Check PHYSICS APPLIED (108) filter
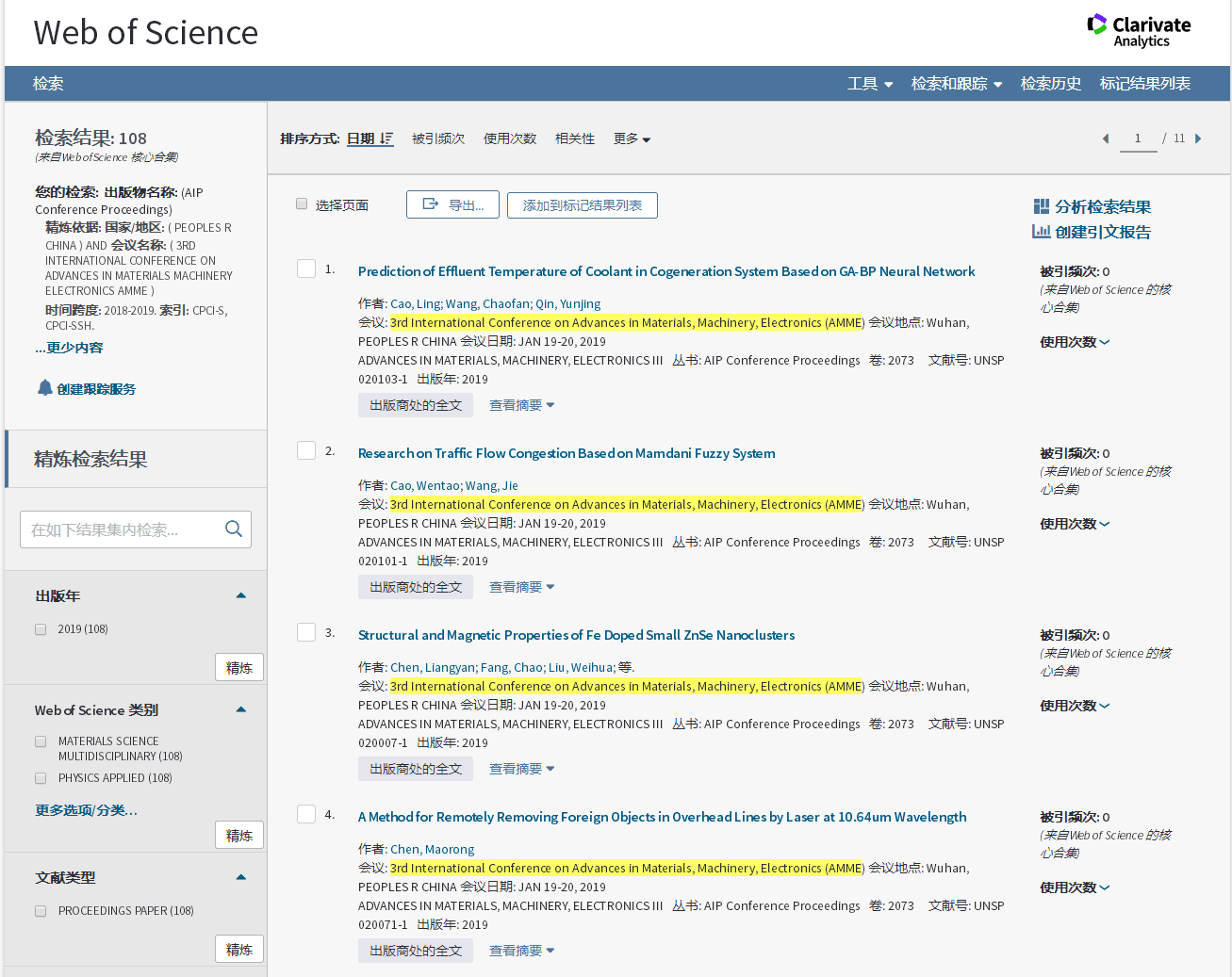Viewport: 1232px width, 977px height. pyautogui.click(x=41, y=778)
